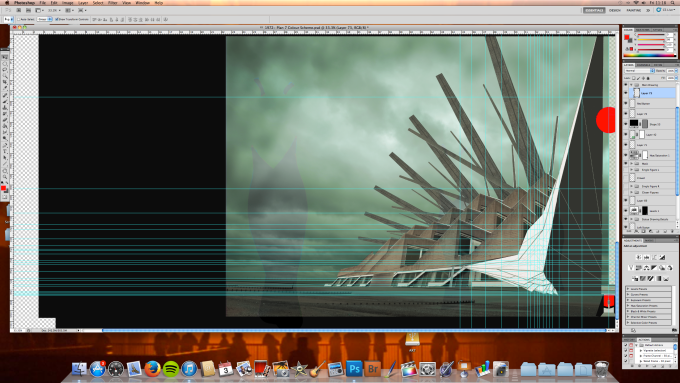Add a Black & White adjustment
This screenshot has width=680, height=383.
coord(654,268)
